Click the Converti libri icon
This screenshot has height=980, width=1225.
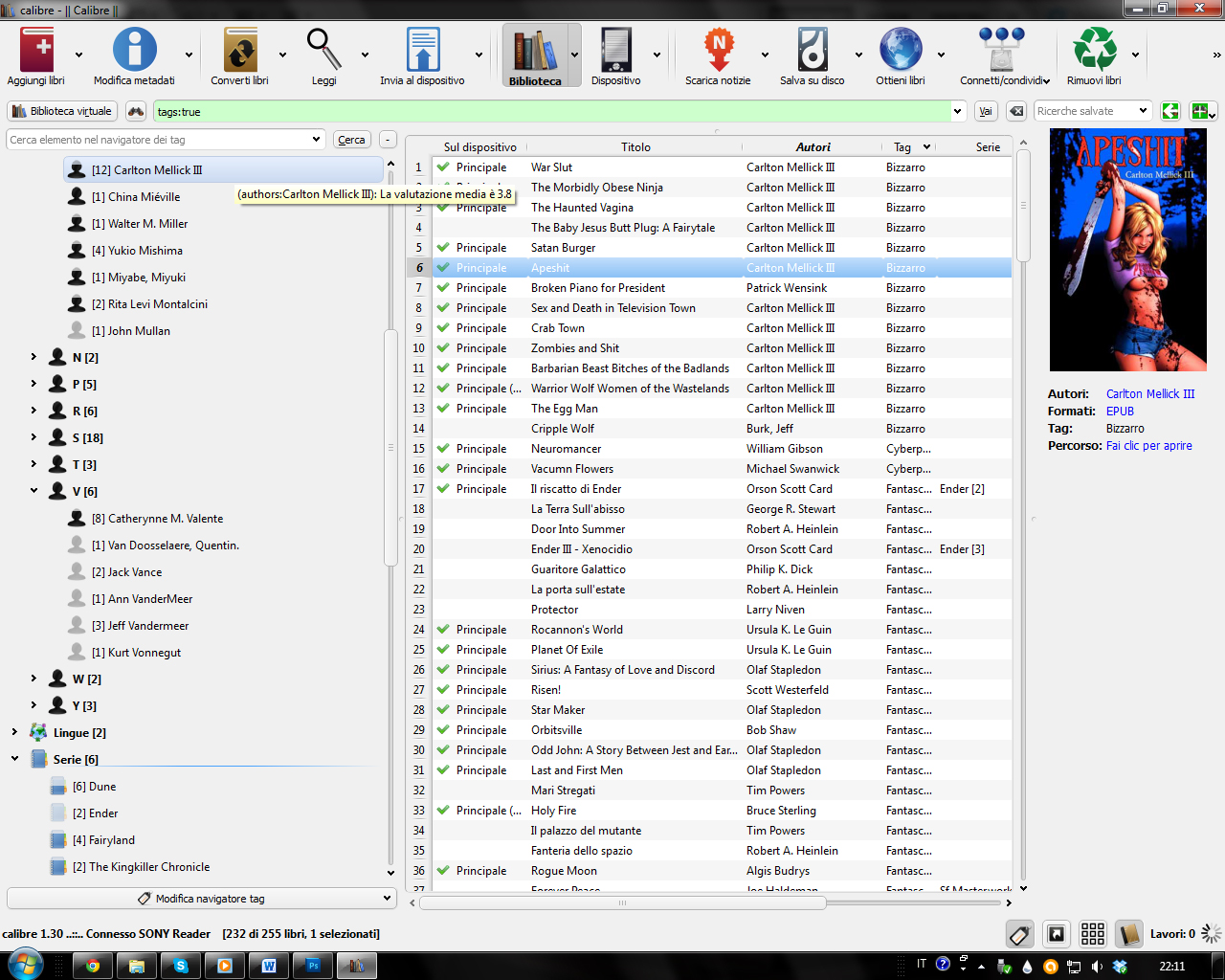tap(239, 51)
